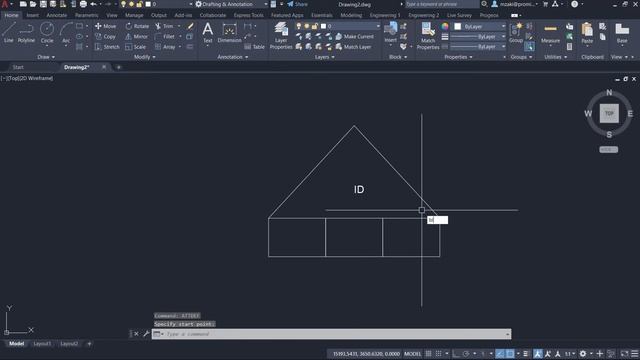Select the Dimension tool

pos(229,33)
